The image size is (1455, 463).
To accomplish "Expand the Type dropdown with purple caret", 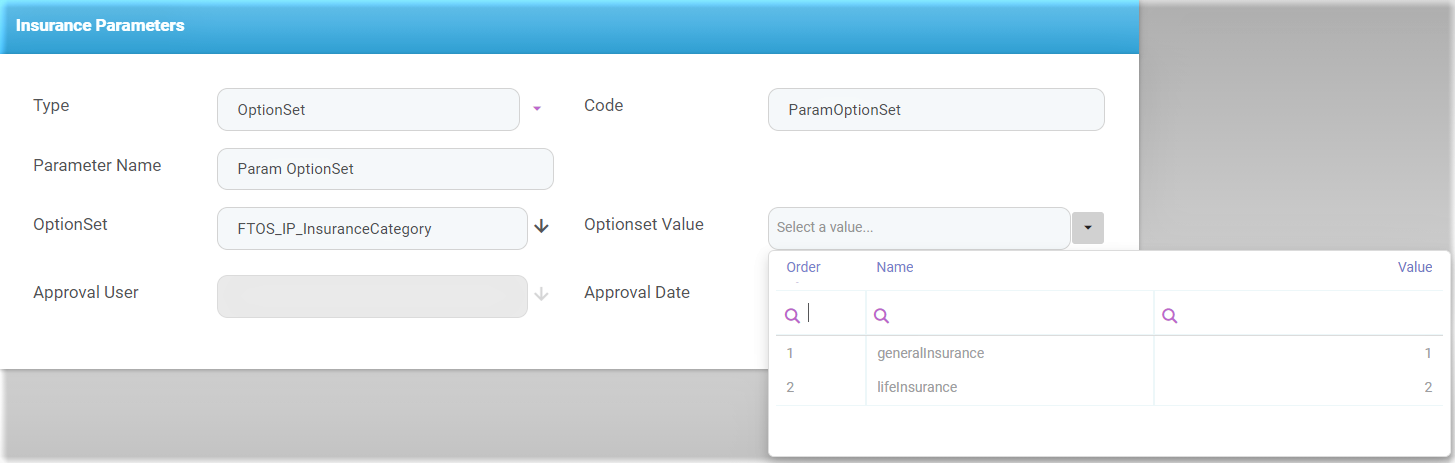I will 536,109.
